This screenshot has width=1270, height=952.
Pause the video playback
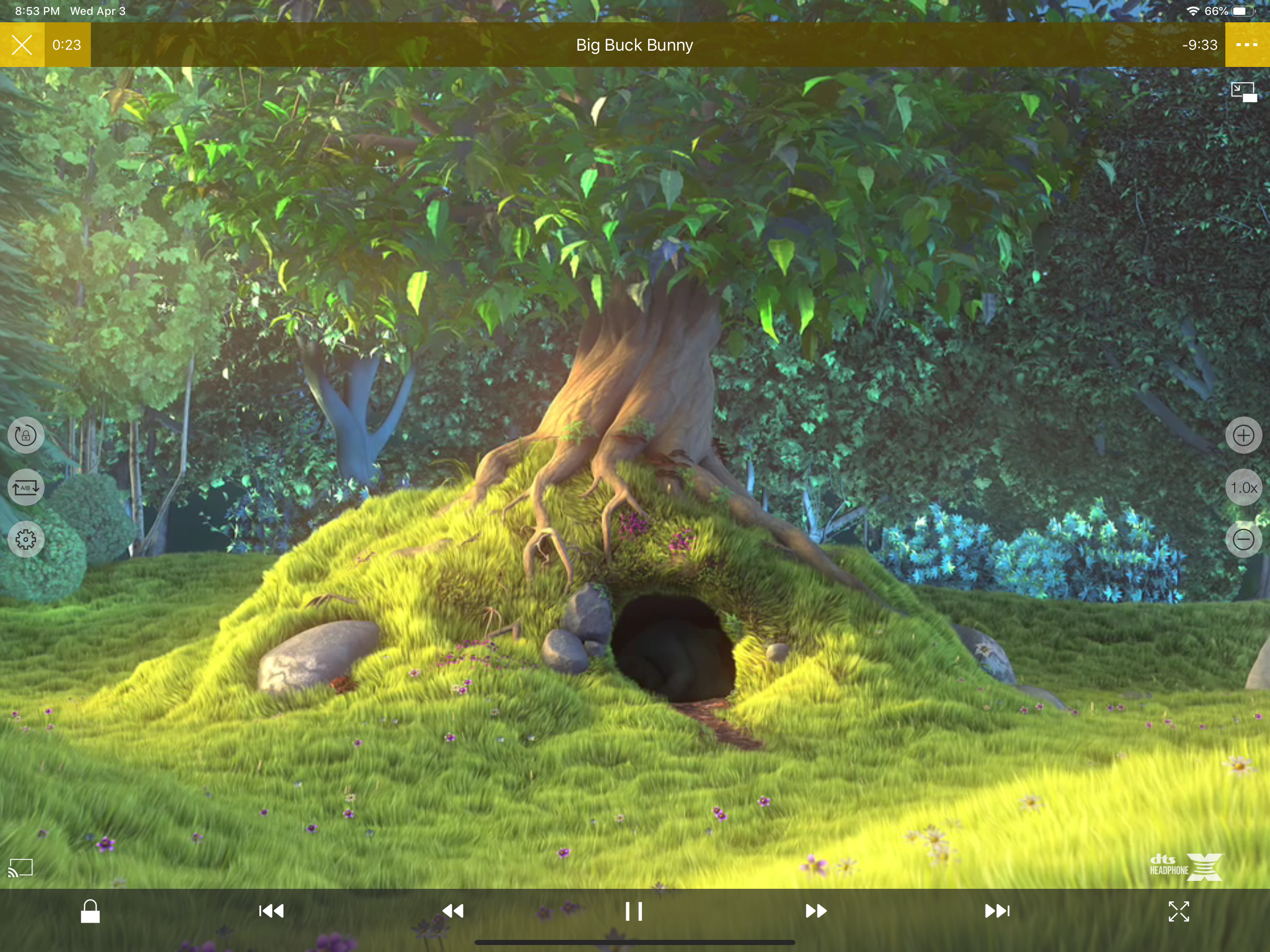(x=634, y=911)
